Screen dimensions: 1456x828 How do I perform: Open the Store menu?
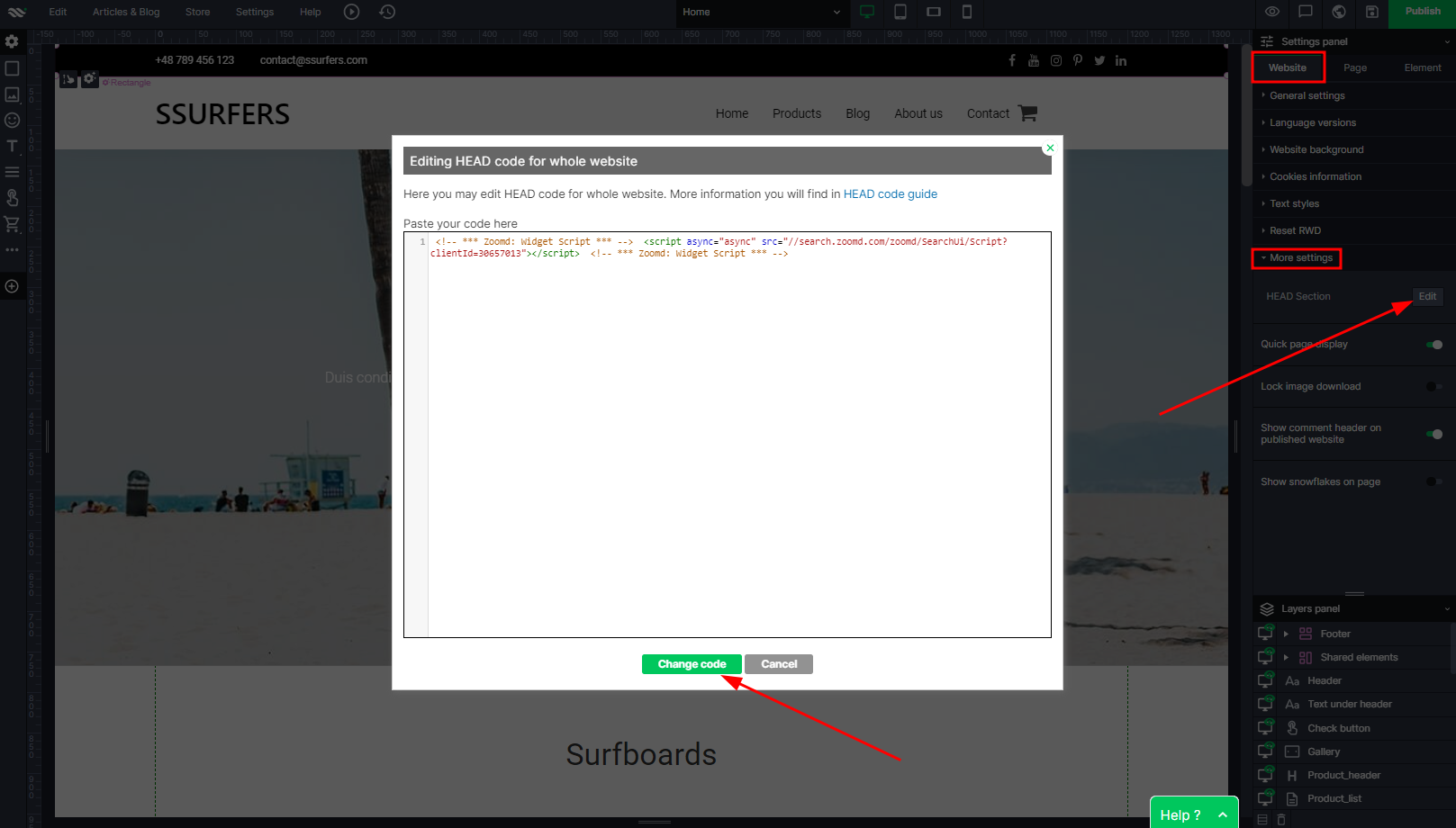tap(197, 12)
